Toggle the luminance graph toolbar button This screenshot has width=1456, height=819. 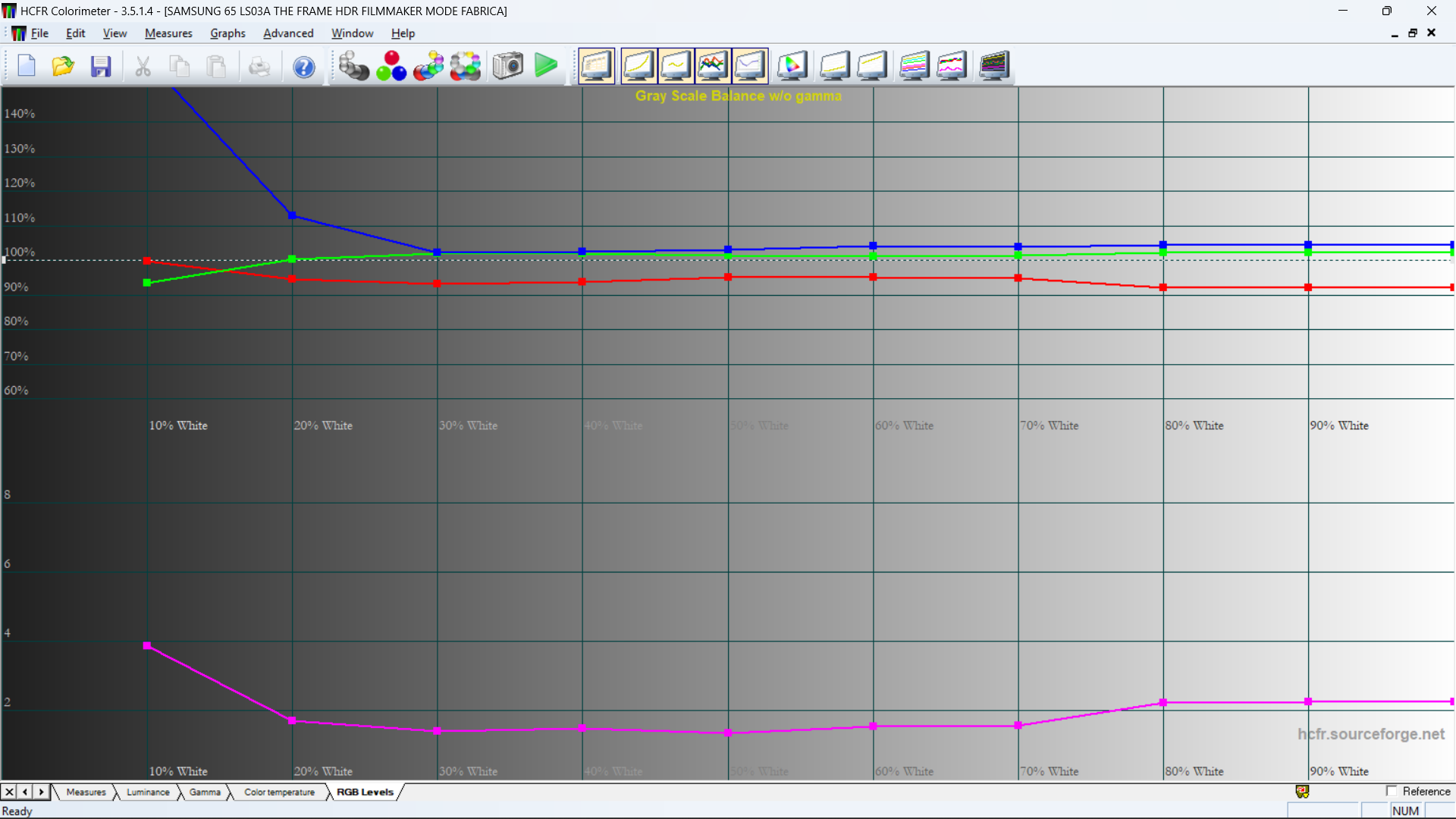pyautogui.click(x=638, y=66)
